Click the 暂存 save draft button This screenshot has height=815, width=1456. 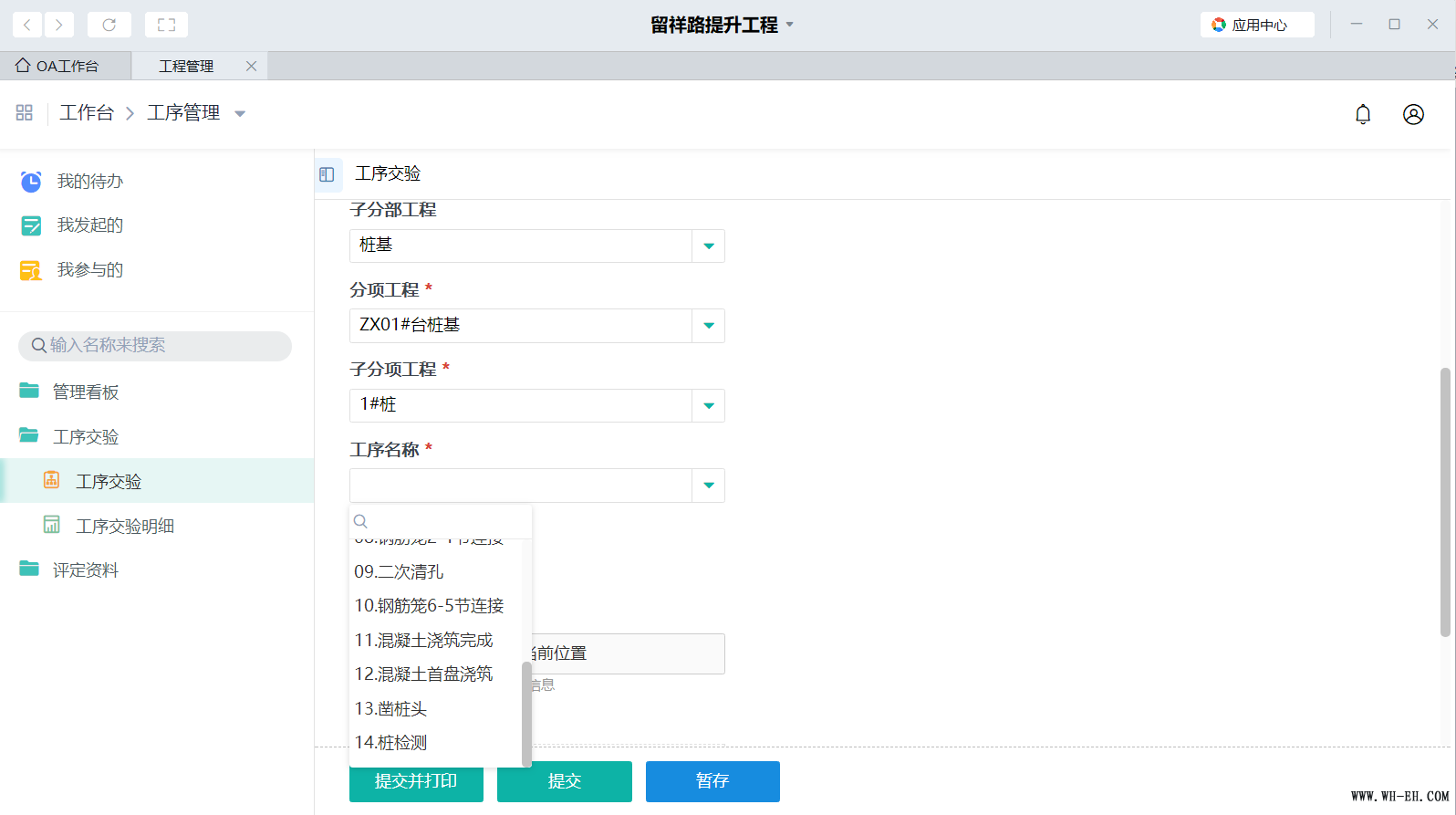[712, 781]
